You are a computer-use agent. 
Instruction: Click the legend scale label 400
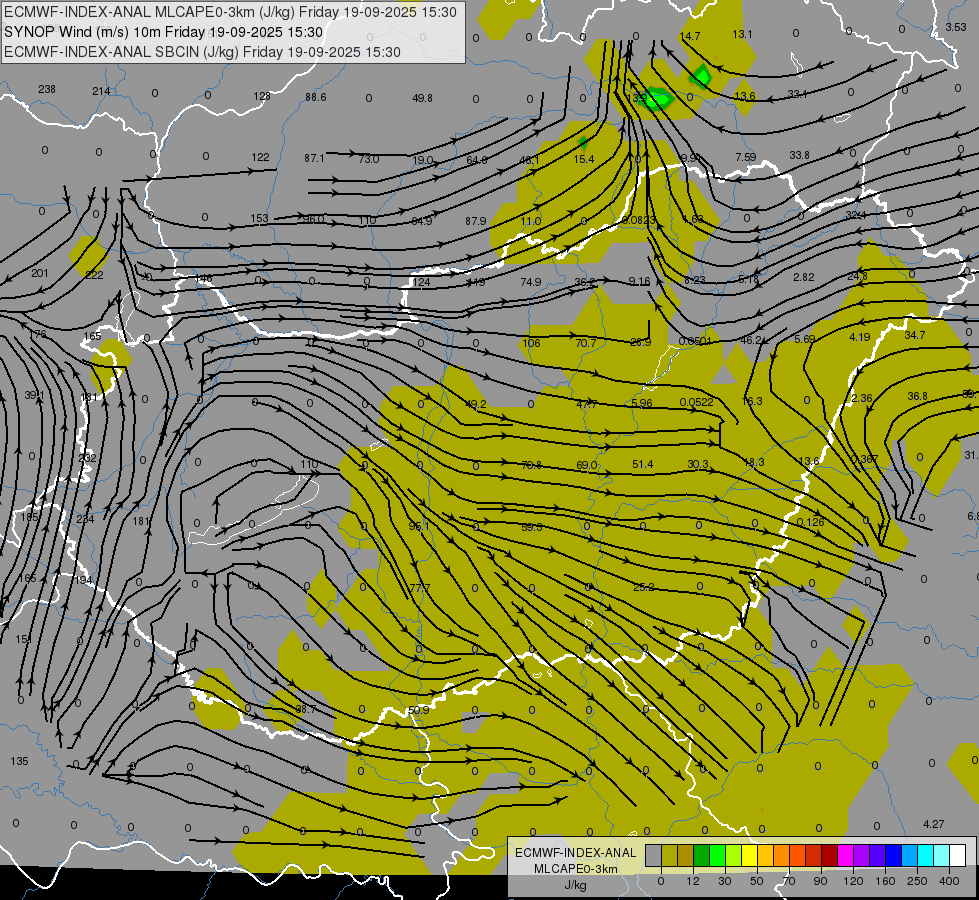pos(949,881)
